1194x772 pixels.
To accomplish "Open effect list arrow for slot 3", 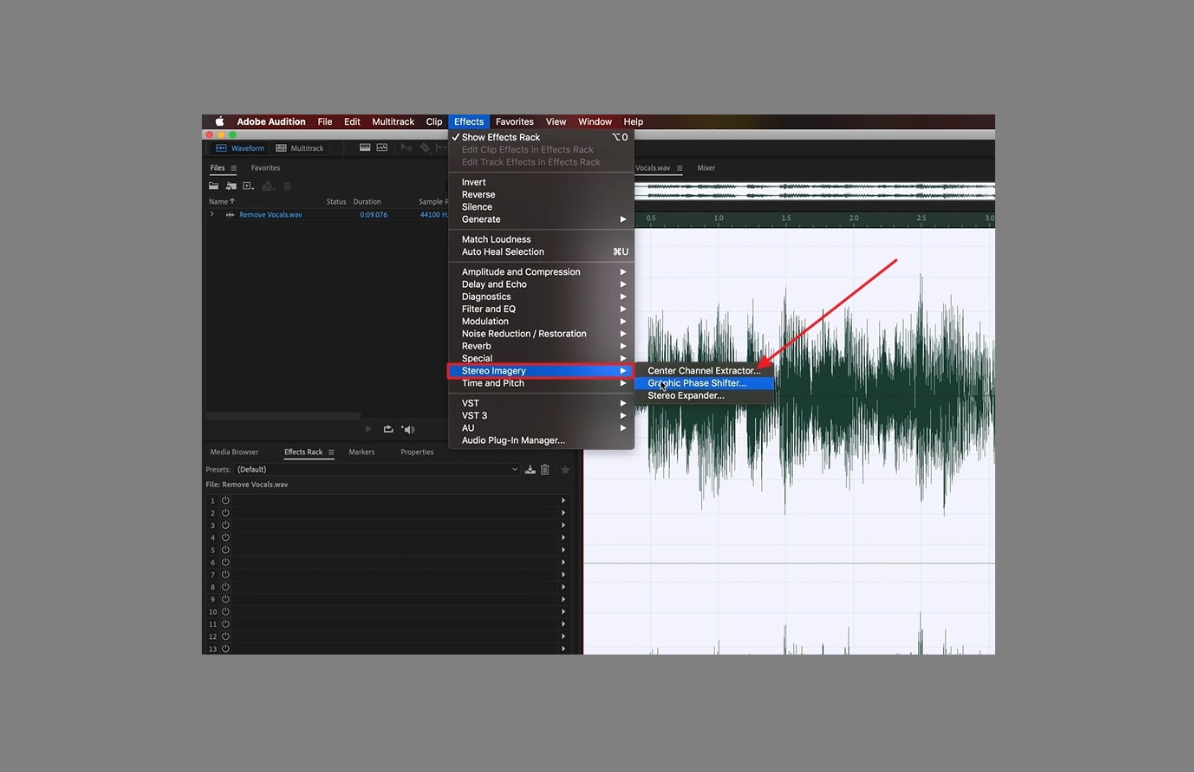I will tap(563, 525).
